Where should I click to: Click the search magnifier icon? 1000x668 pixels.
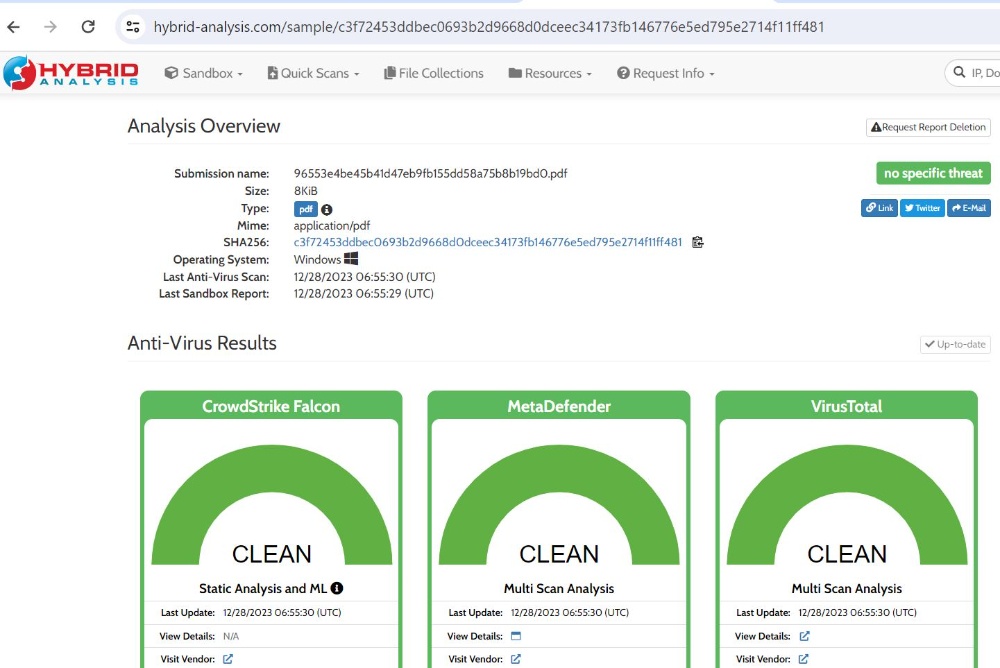[x=959, y=73]
